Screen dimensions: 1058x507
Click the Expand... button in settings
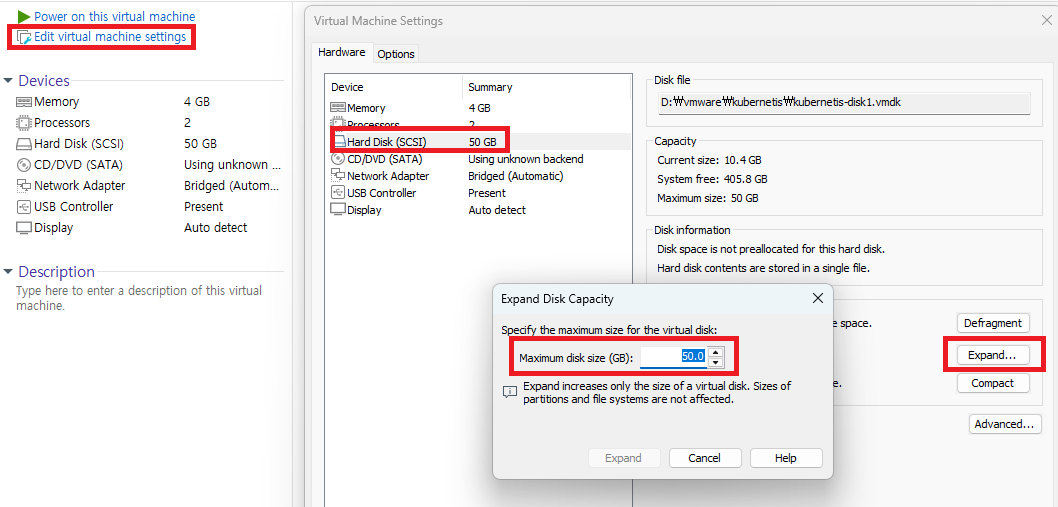[x=993, y=354]
